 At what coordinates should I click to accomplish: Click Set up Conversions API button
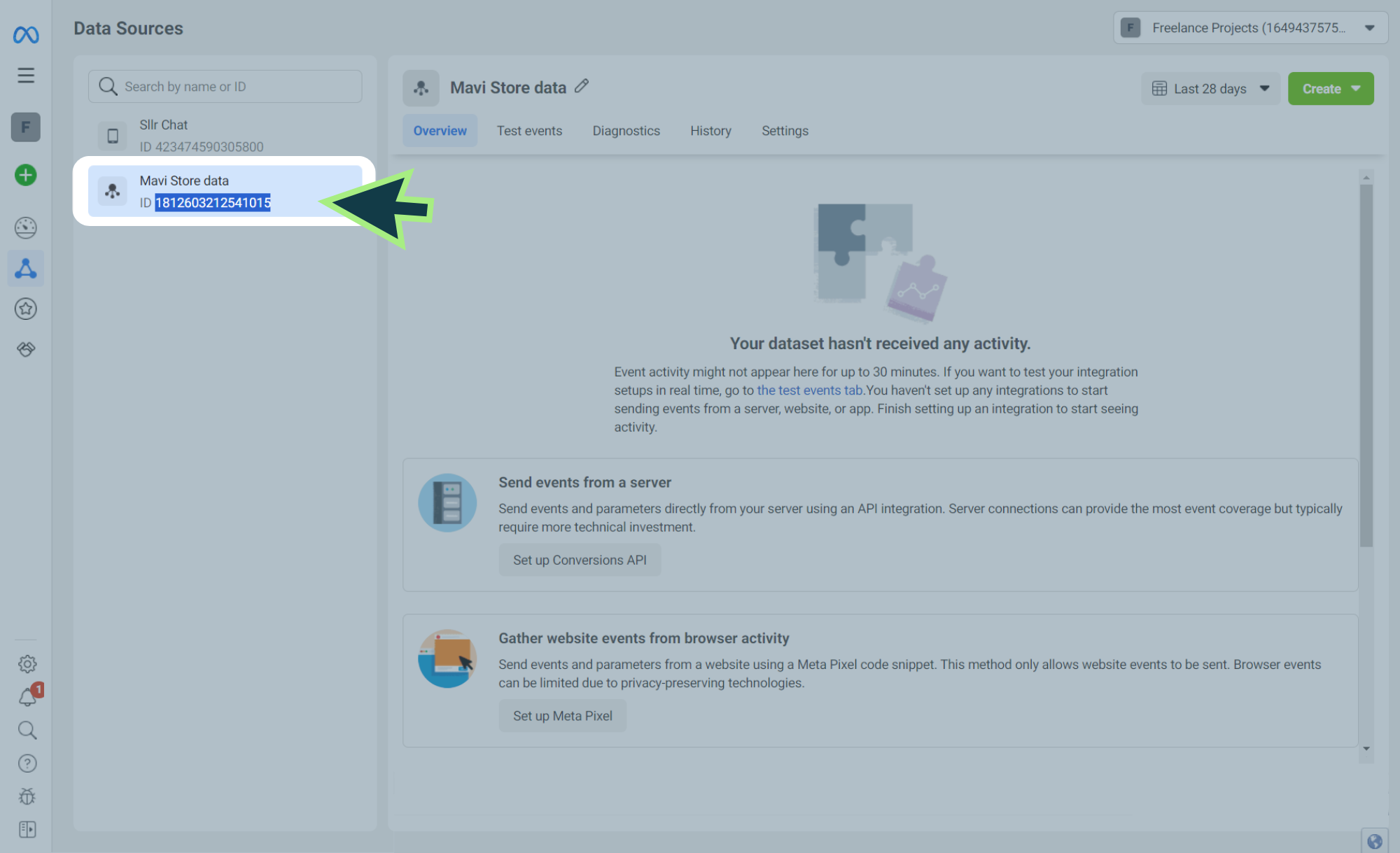[580, 560]
